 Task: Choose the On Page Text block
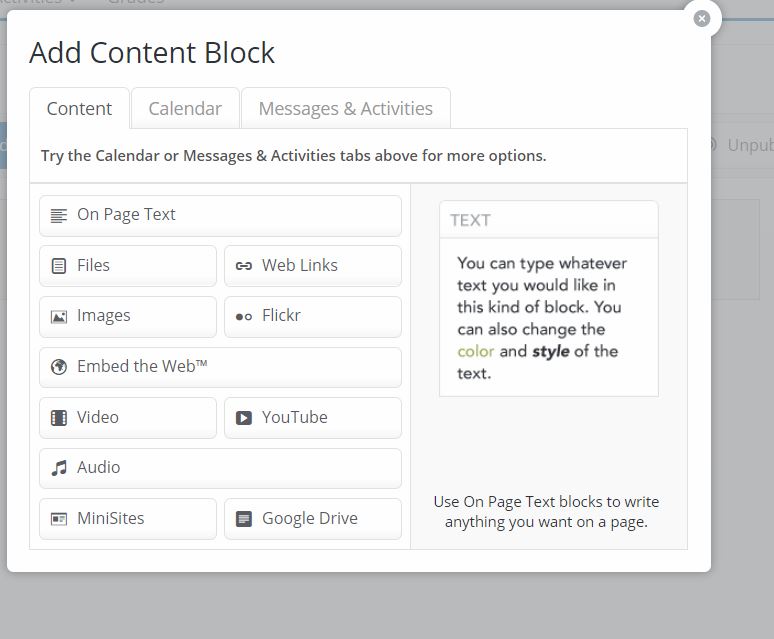coord(220,215)
